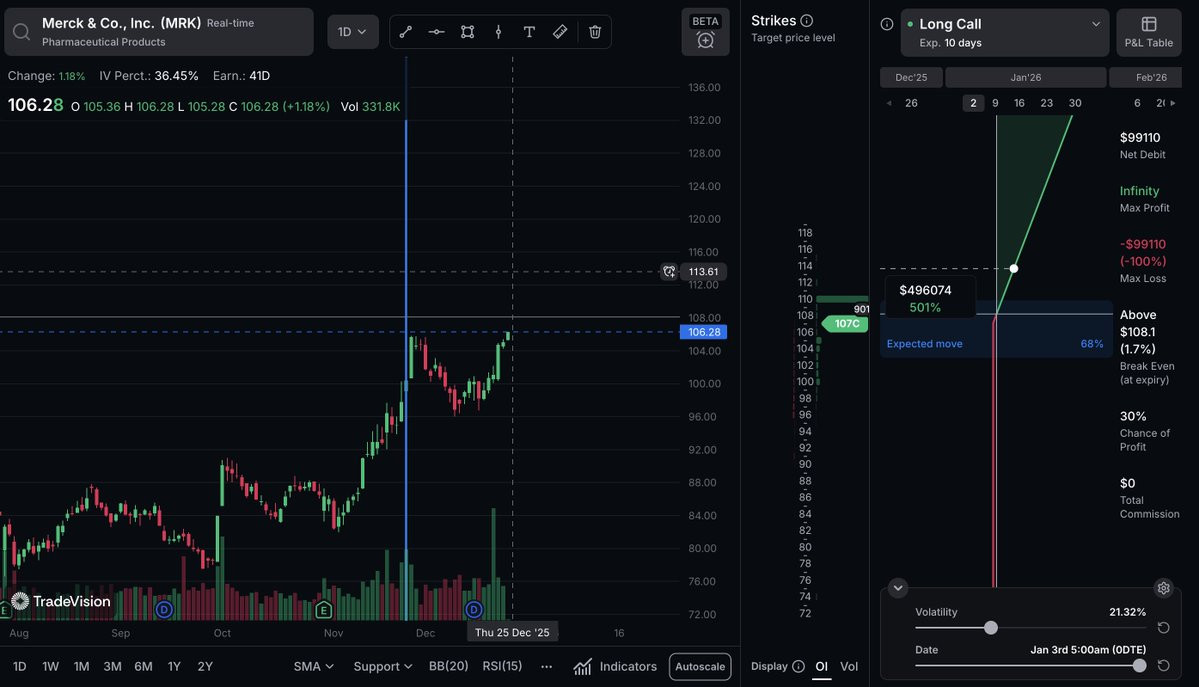Click the info icon beside Long Call
1199x687 pixels.
pos(887,24)
